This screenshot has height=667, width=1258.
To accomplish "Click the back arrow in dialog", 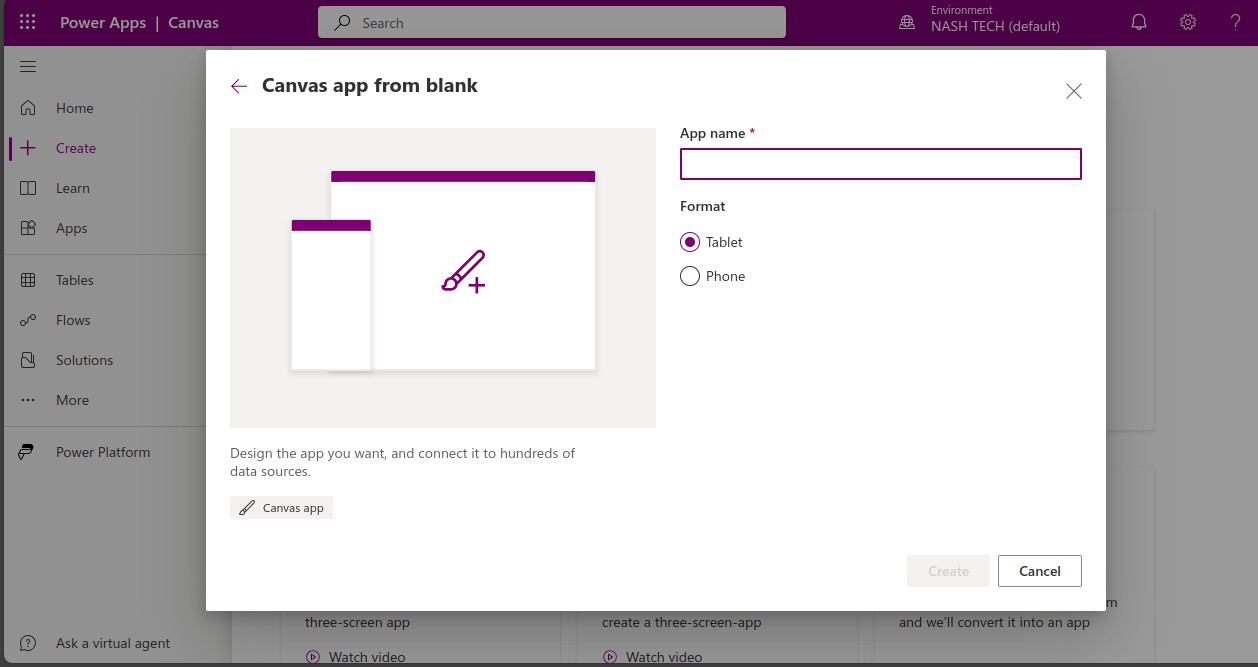I will coord(239,86).
